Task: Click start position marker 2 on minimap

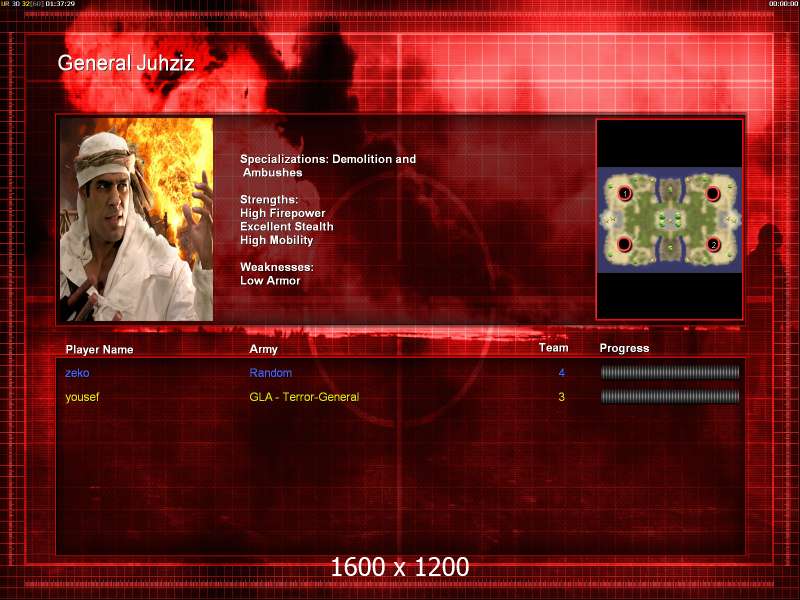Action: [x=713, y=244]
